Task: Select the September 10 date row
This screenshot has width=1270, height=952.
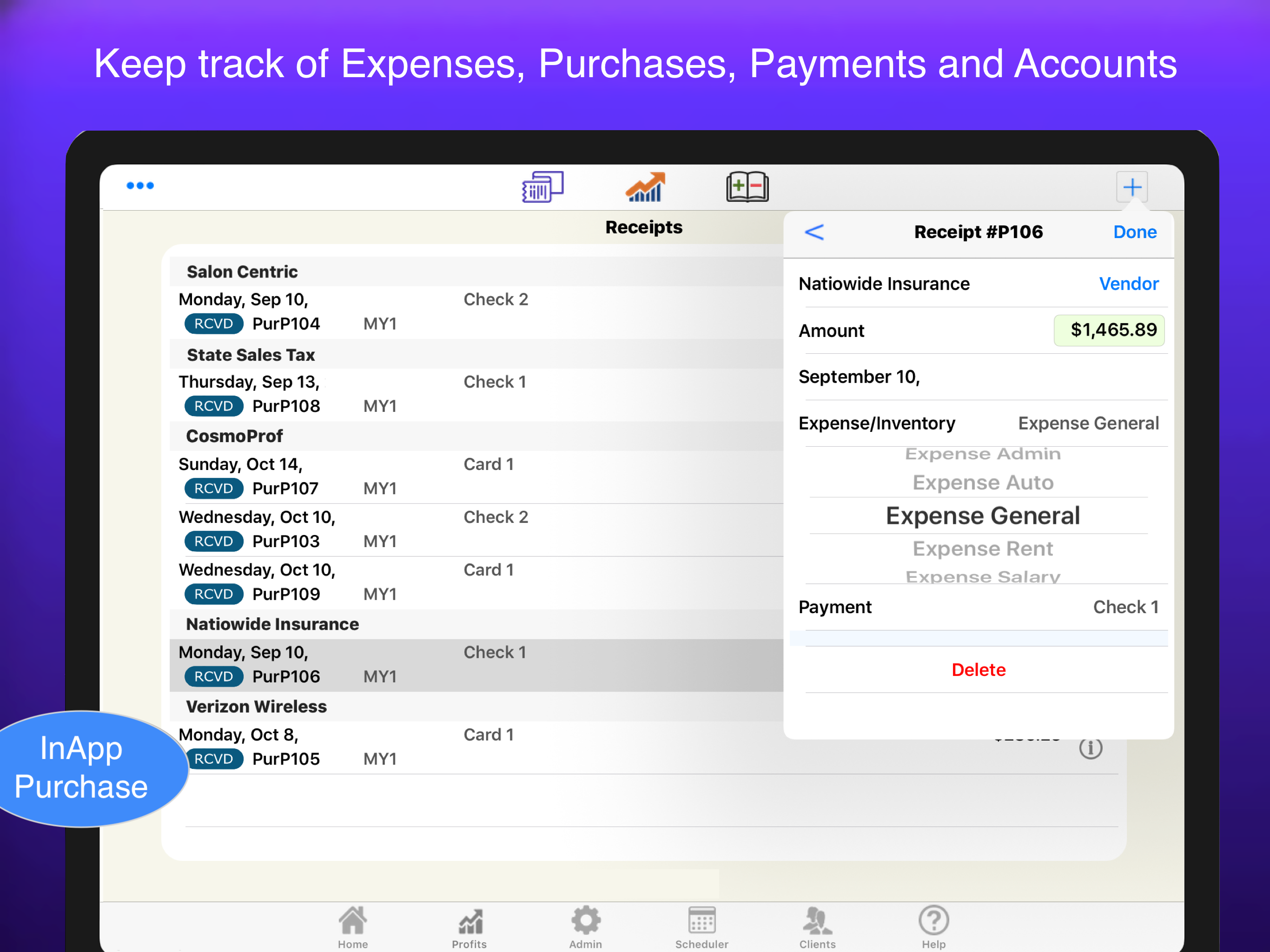Action: (979, 377)
